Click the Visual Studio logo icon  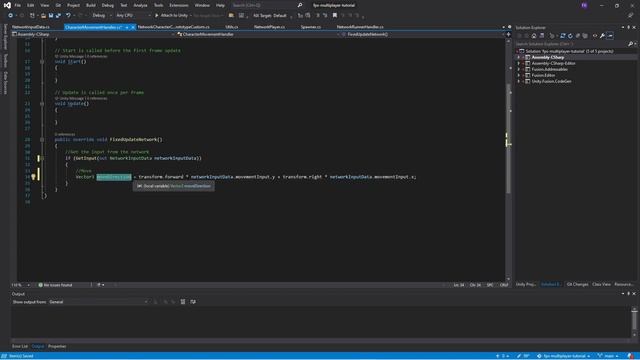[x=7, y=5]
